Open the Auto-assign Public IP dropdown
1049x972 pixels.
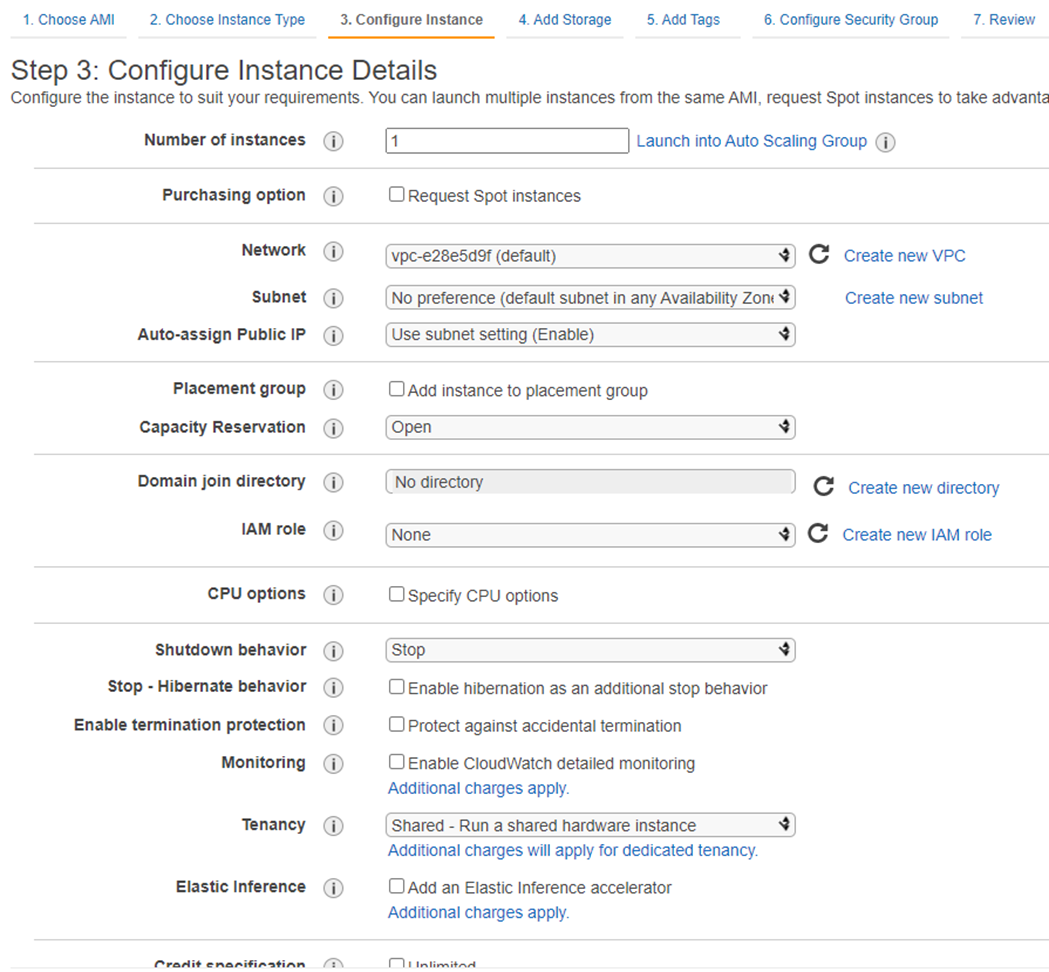(590, 335)
